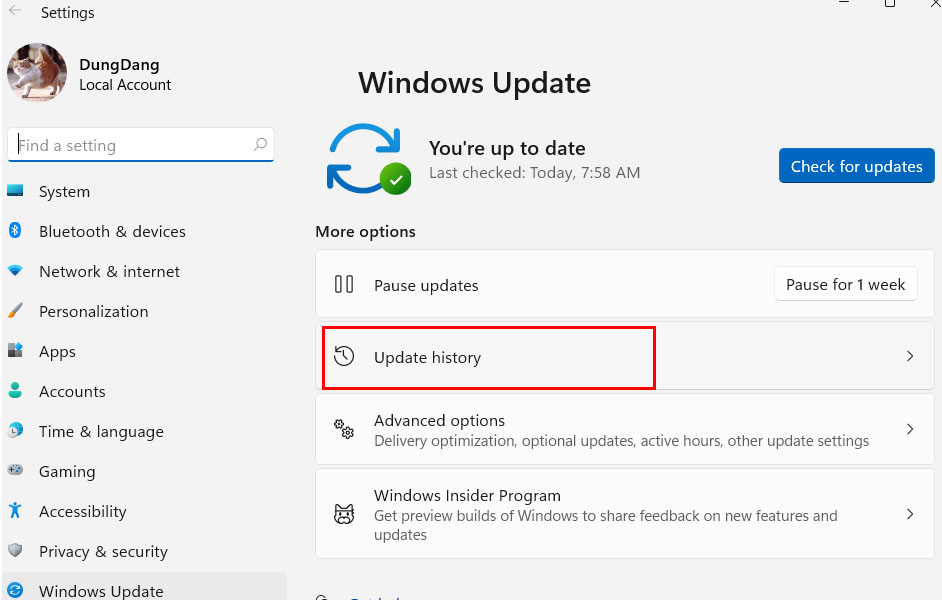
Task: Click Last checked: Today, 7:58 AM text
Action: (535, 173)
